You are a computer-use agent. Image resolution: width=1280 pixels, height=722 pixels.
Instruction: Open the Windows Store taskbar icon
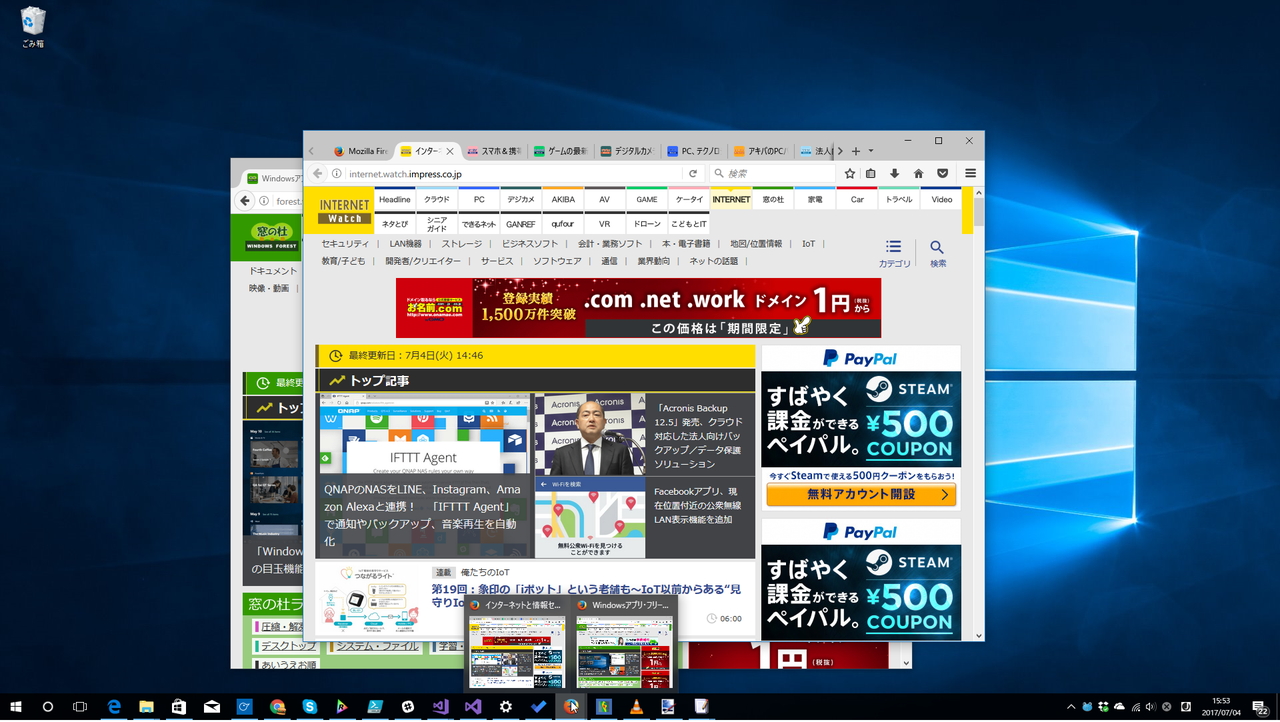click(x=179, y=707)
